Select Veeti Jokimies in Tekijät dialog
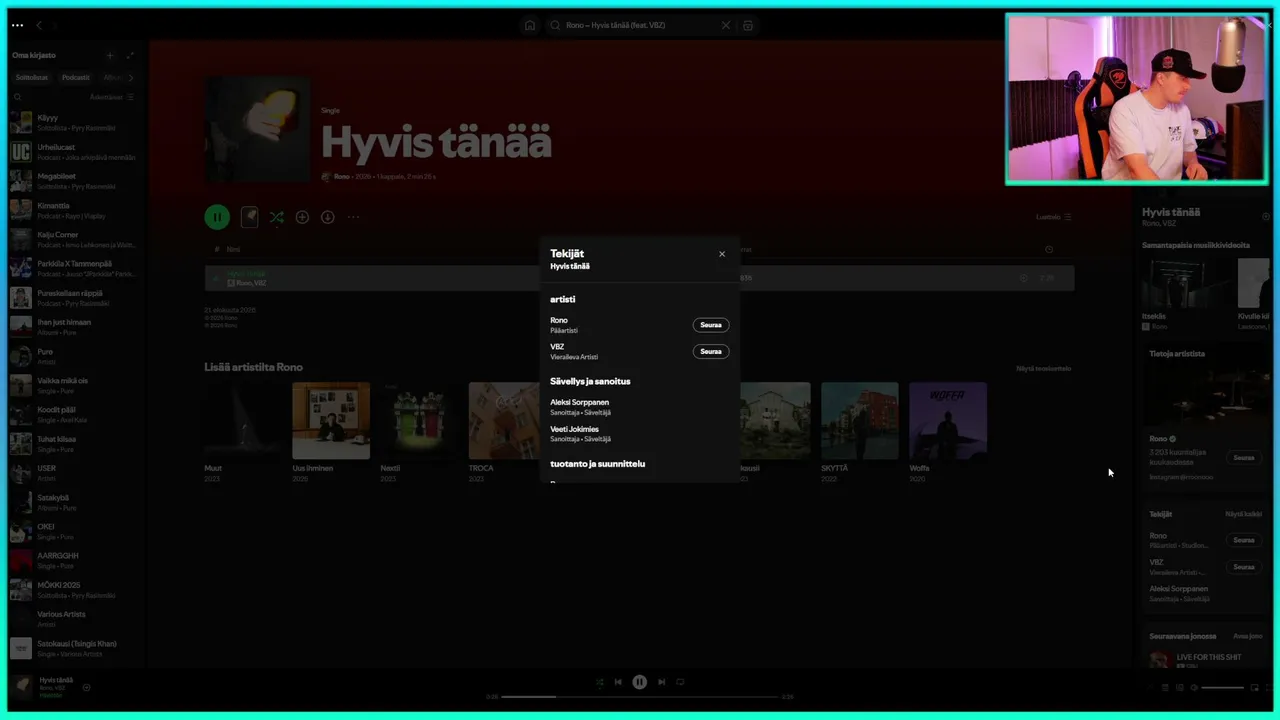The image size is (1280, 720). 574,429
